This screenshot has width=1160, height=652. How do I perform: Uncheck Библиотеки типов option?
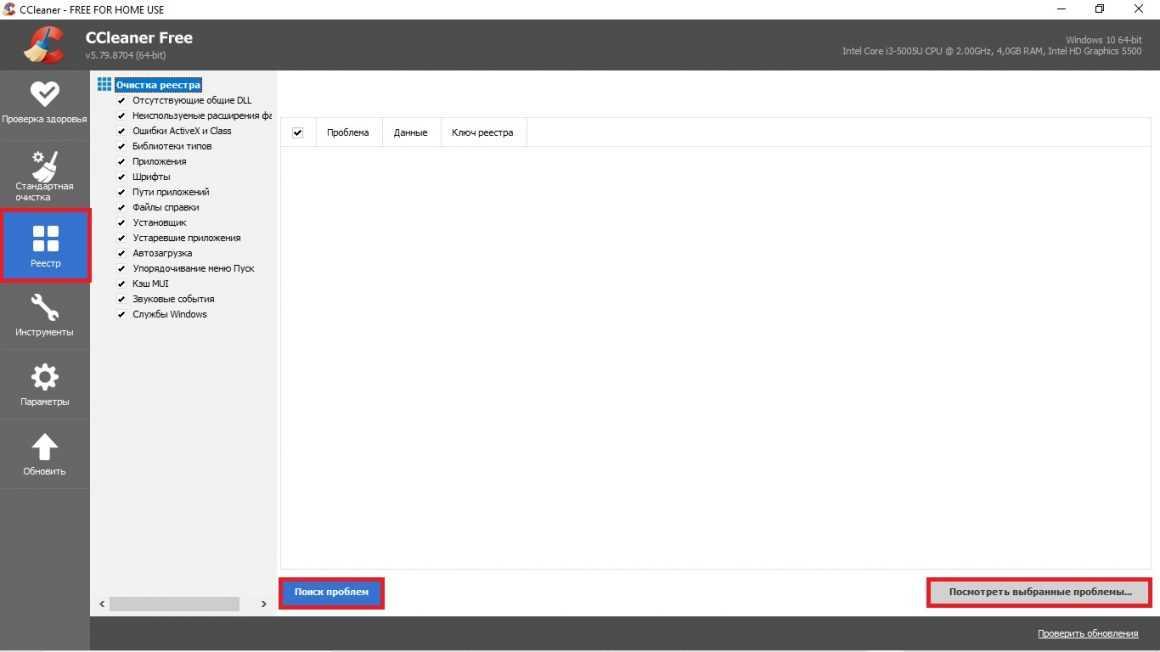[121, 146]
